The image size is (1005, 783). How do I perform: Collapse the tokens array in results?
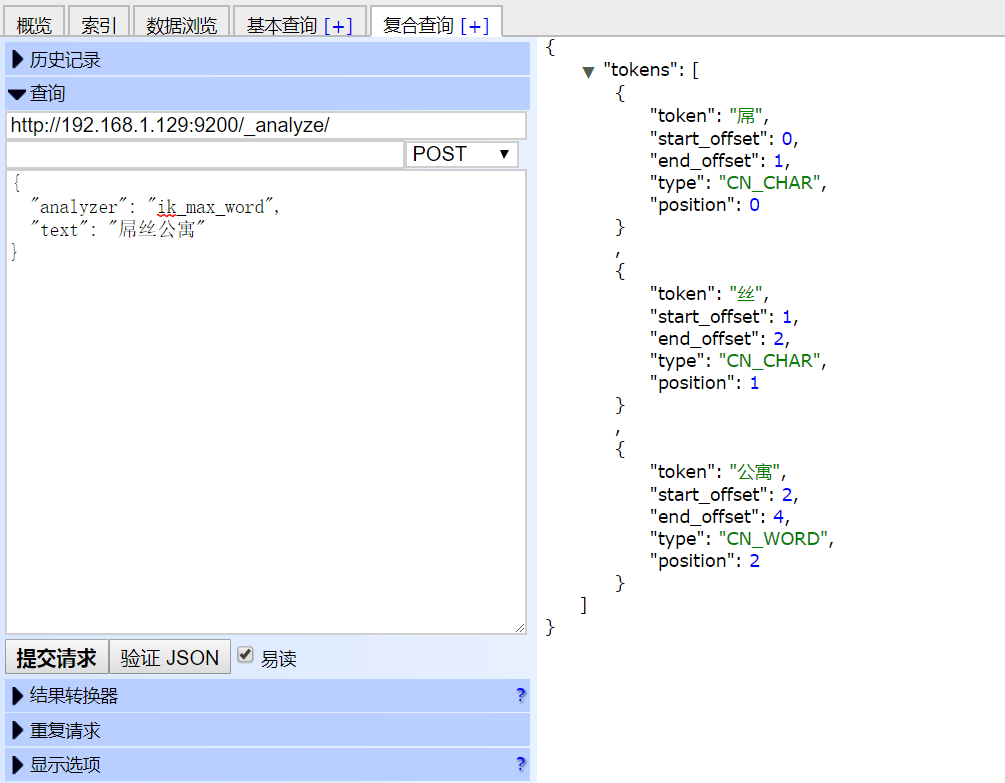[x=589, y=72]
